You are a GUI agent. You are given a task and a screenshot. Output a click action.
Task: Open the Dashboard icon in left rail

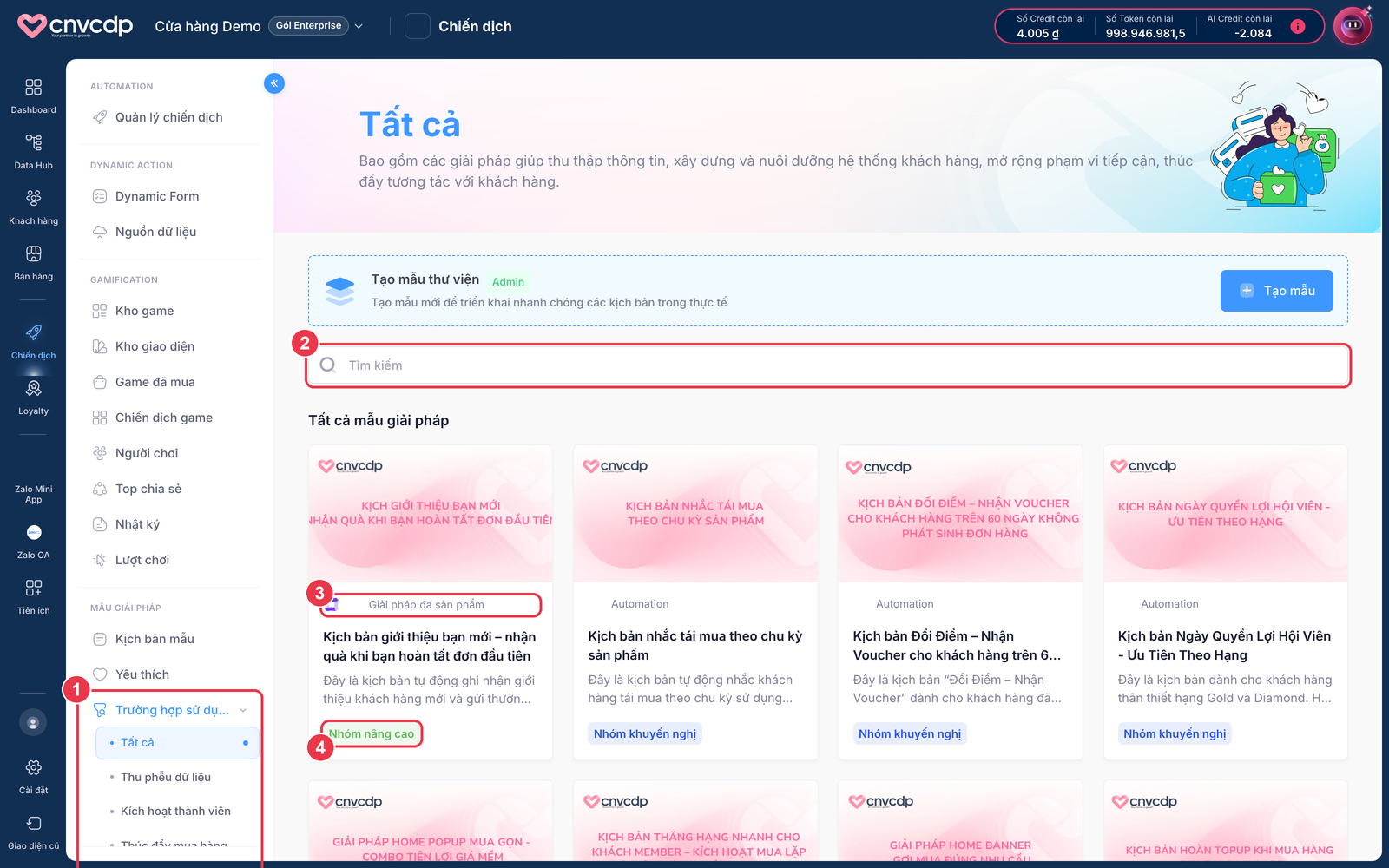point(33,88)
